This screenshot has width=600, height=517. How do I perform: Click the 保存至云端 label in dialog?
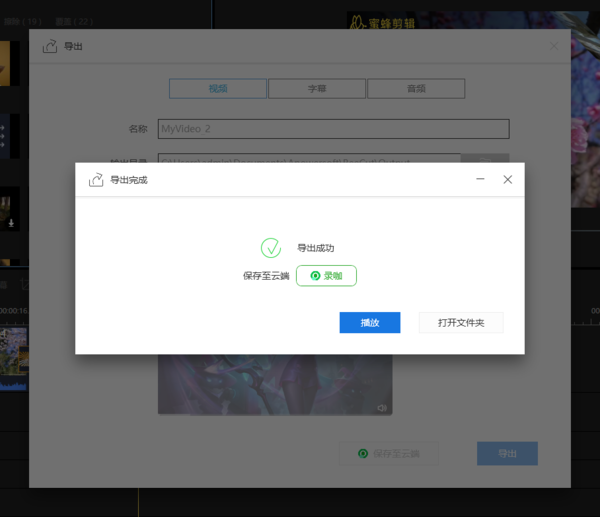click(266, 276)
